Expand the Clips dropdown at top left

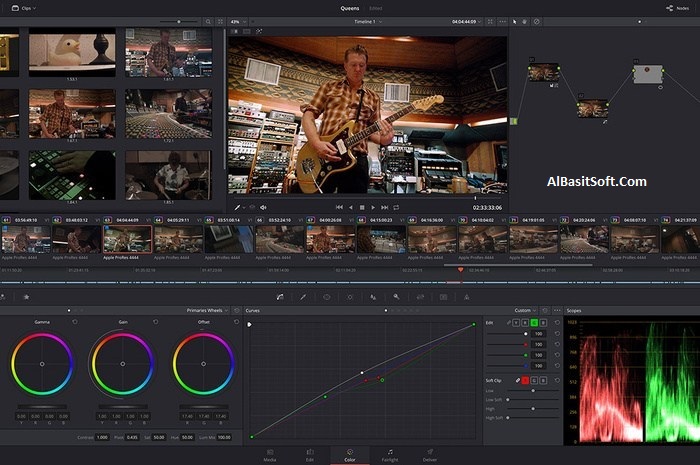pos(24,8)
